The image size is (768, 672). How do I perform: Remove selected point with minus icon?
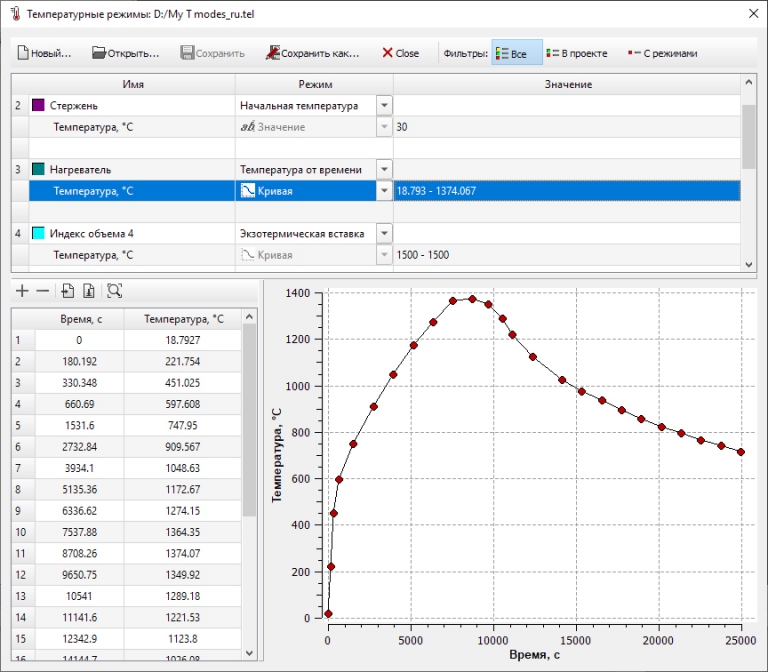point(42,291)
